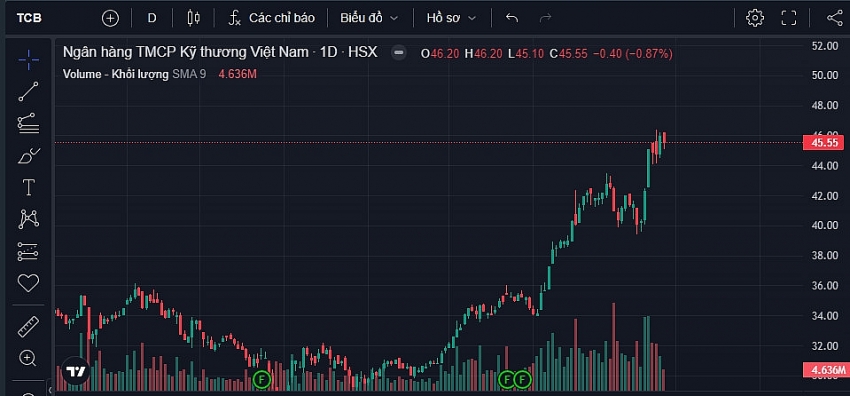The image size is (850, 396).
Task: Open Các chỉ báo indicators menu
Action: (271, 18)
